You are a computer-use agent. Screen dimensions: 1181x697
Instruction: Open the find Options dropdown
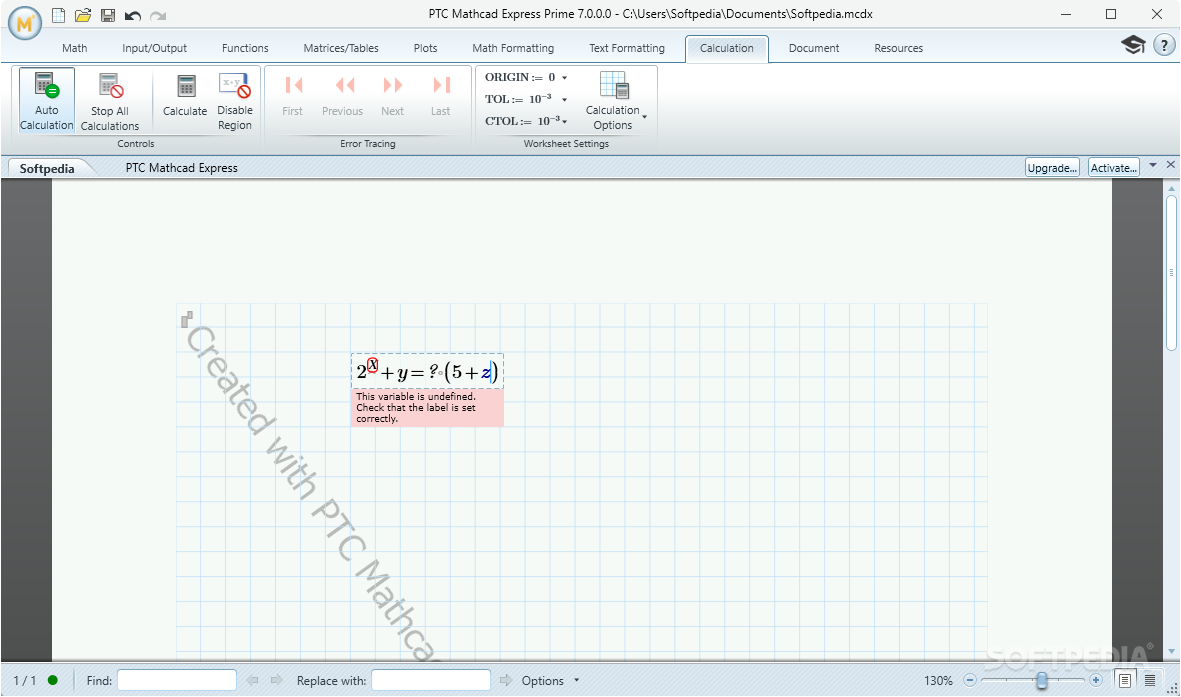[x=551, y=680]
